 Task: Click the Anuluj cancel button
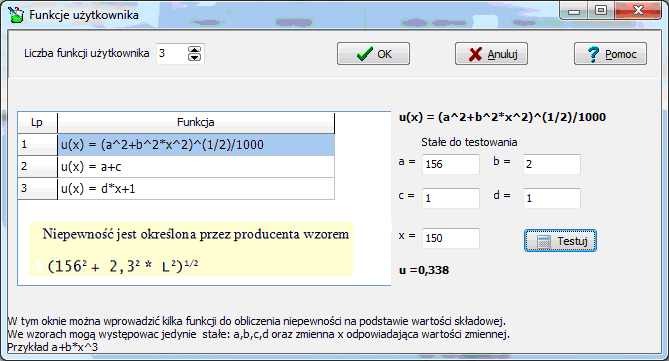point(491,54)
